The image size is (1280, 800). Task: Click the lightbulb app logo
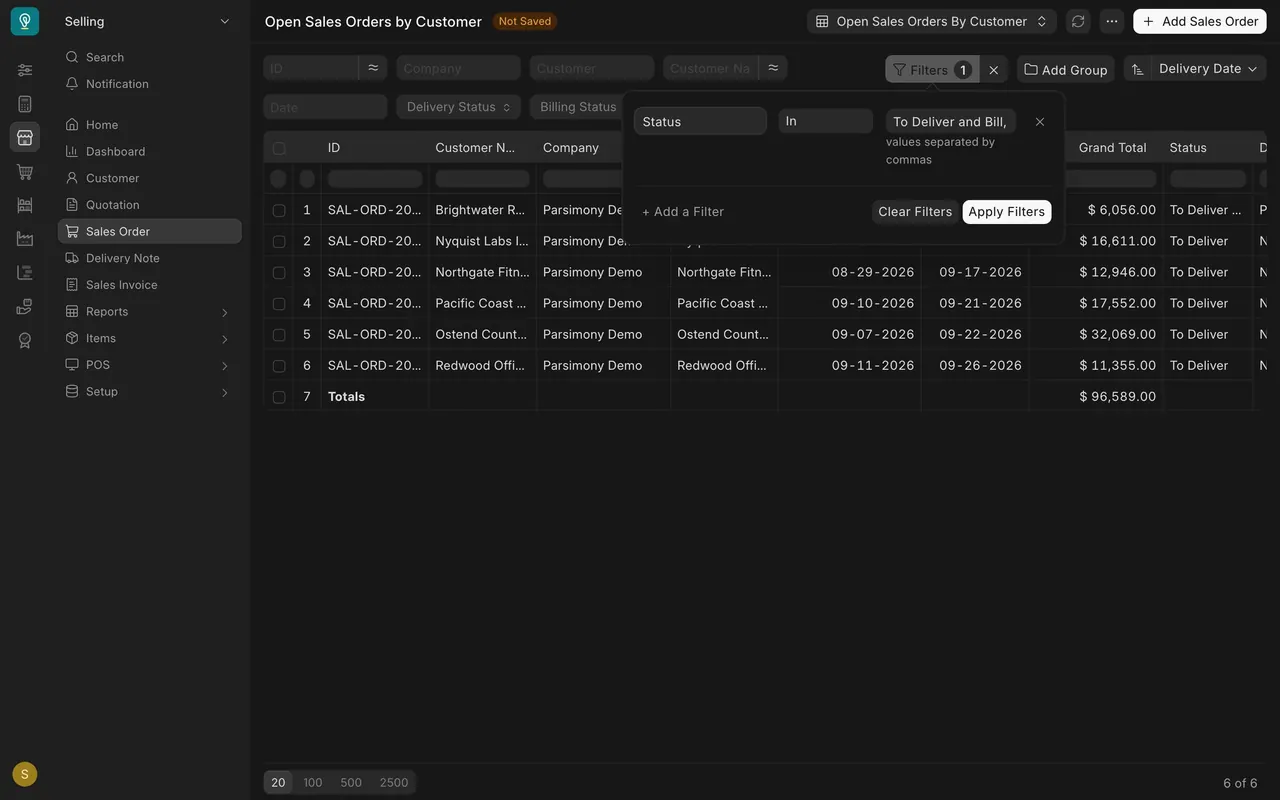(x=25, y=21)
